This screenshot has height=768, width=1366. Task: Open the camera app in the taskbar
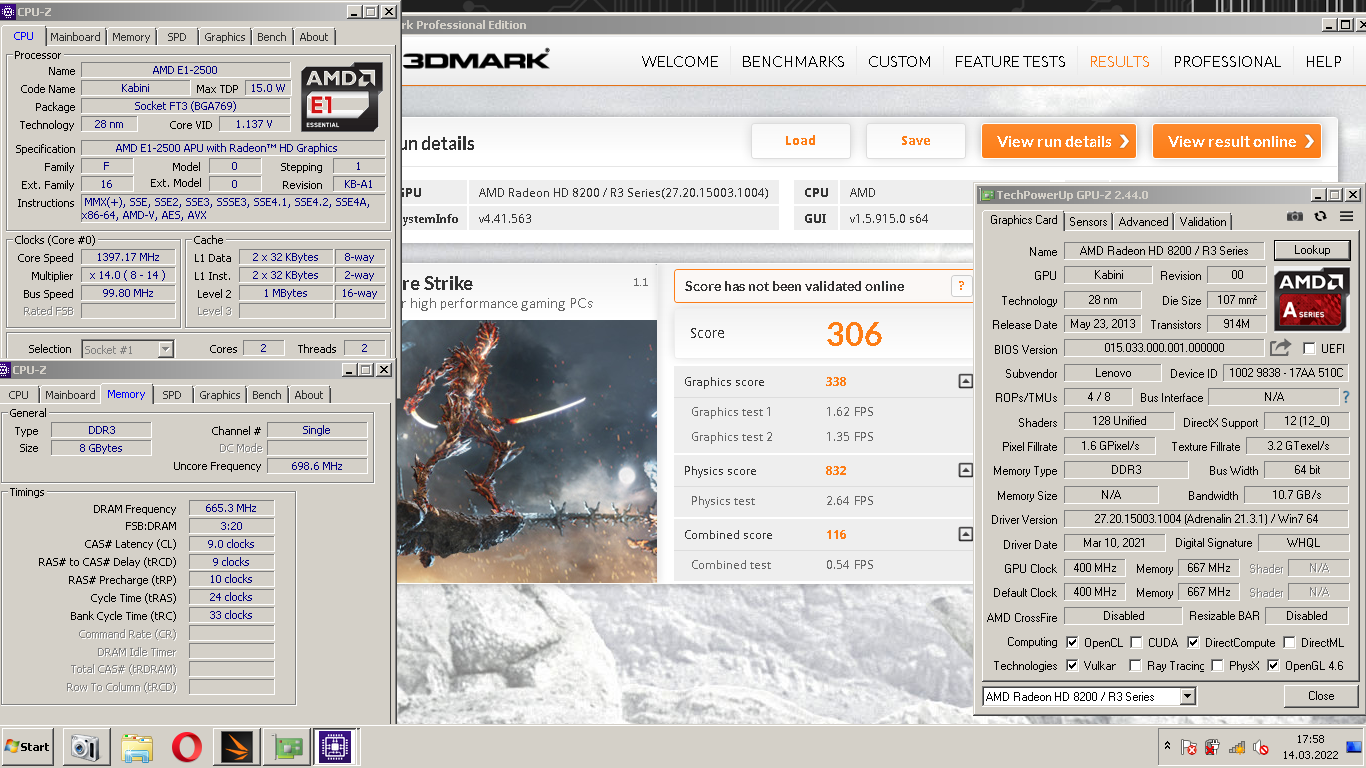point(86,747)
